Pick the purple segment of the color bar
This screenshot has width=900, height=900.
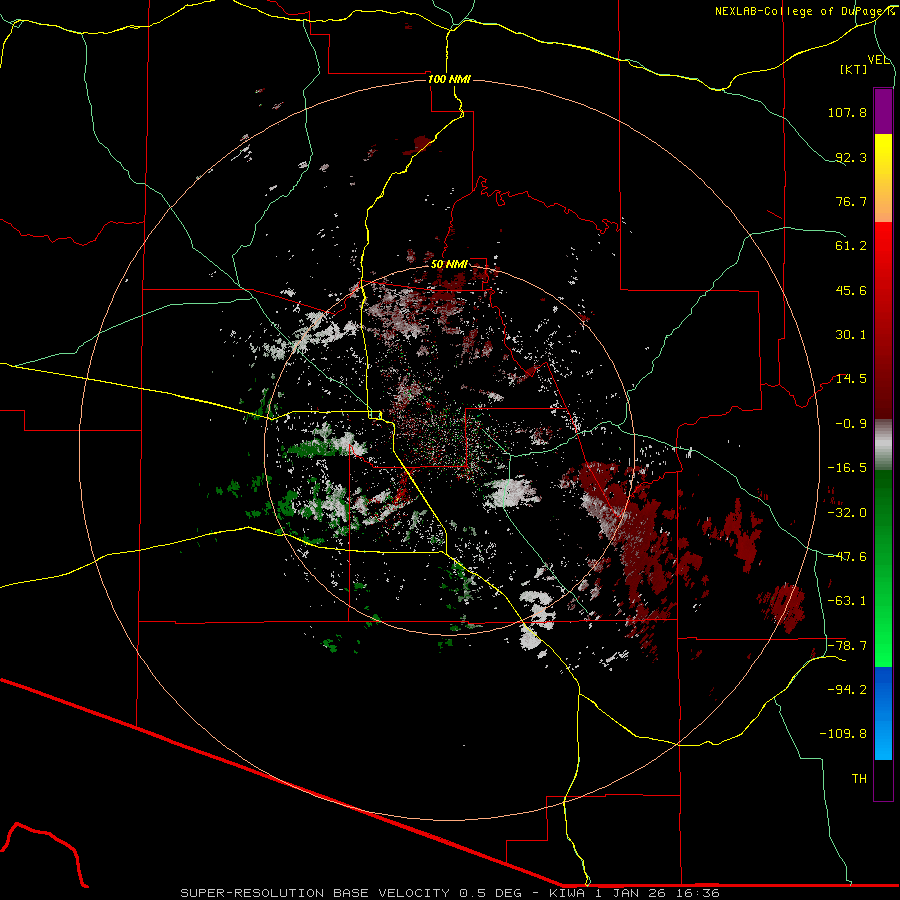tap(883, 111)
